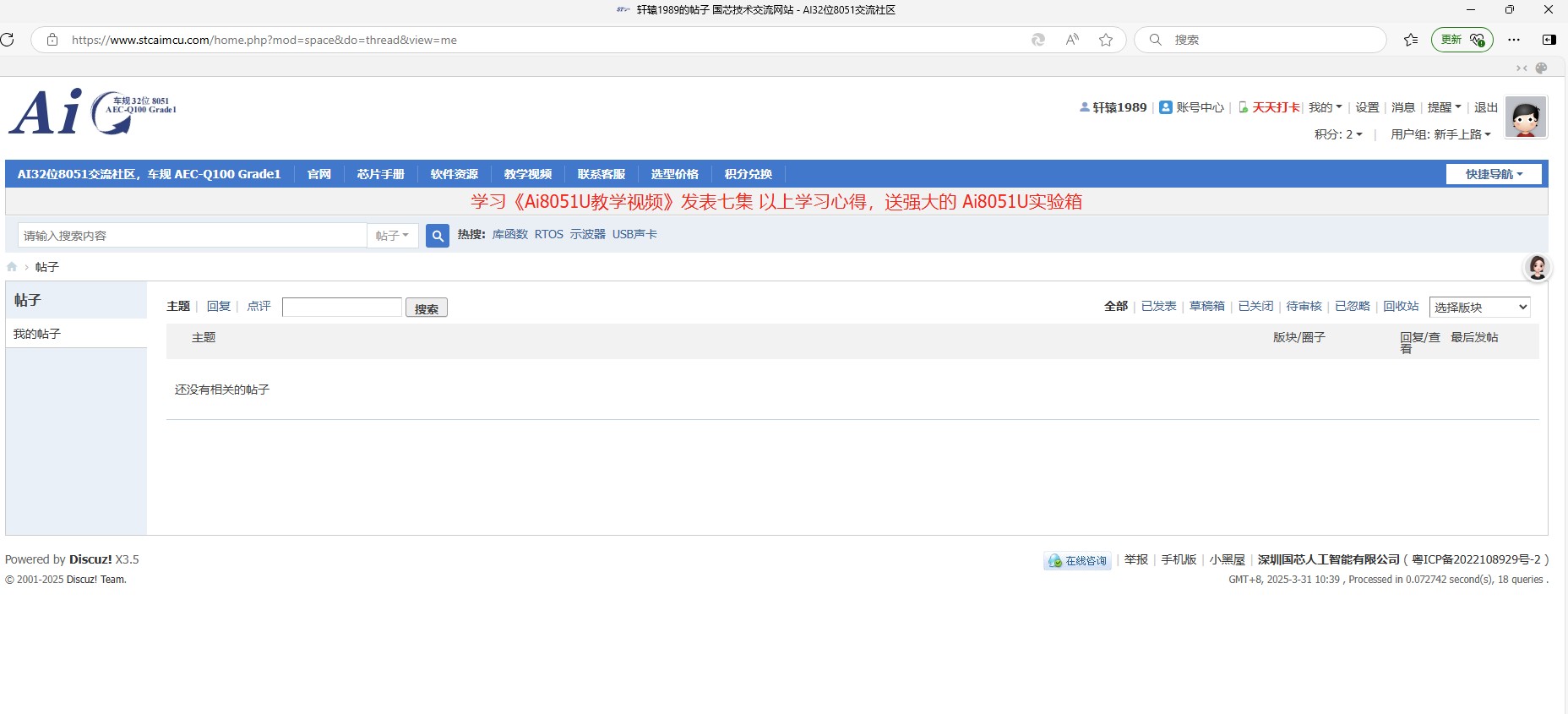Click 退出 to log out

pyautogui.click(x=1486, y=107)
